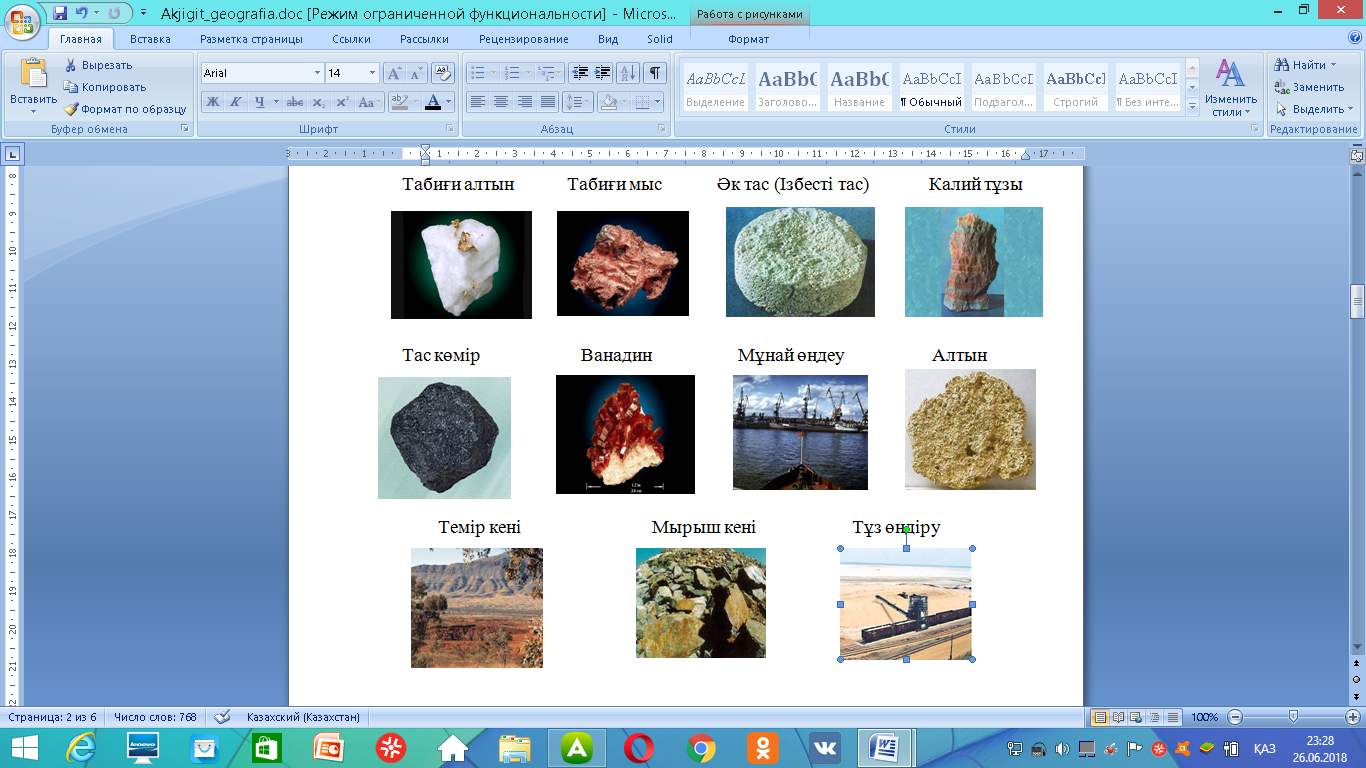Undo the last action
The width and height of the screenshot is (1366, 768).
click(x=84, y=13)
